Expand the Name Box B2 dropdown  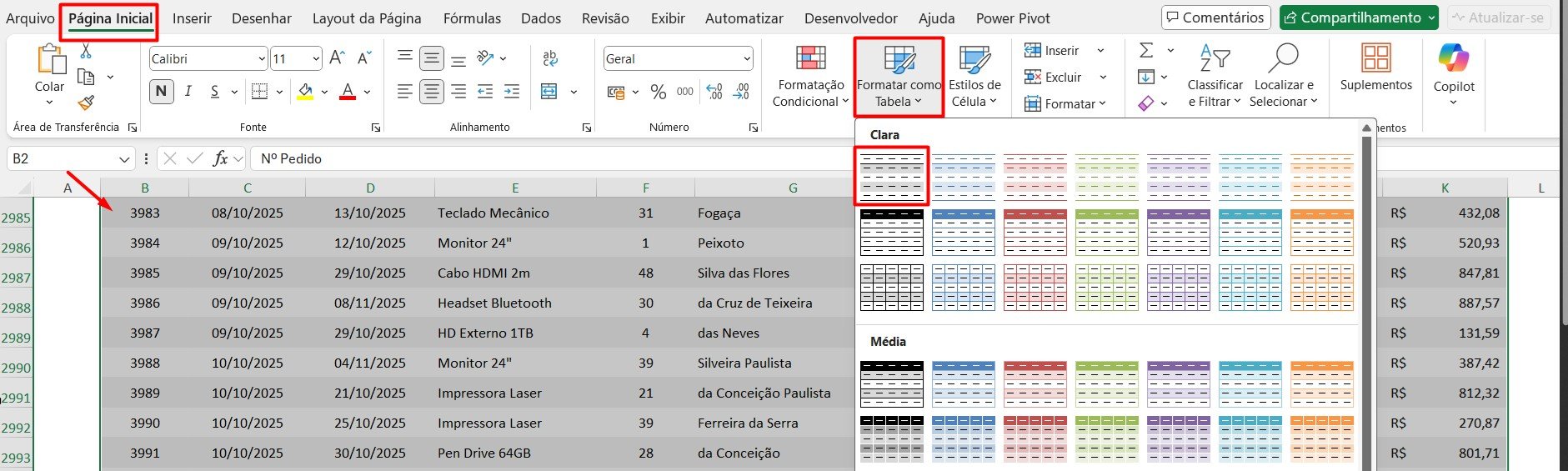point(124,158)
